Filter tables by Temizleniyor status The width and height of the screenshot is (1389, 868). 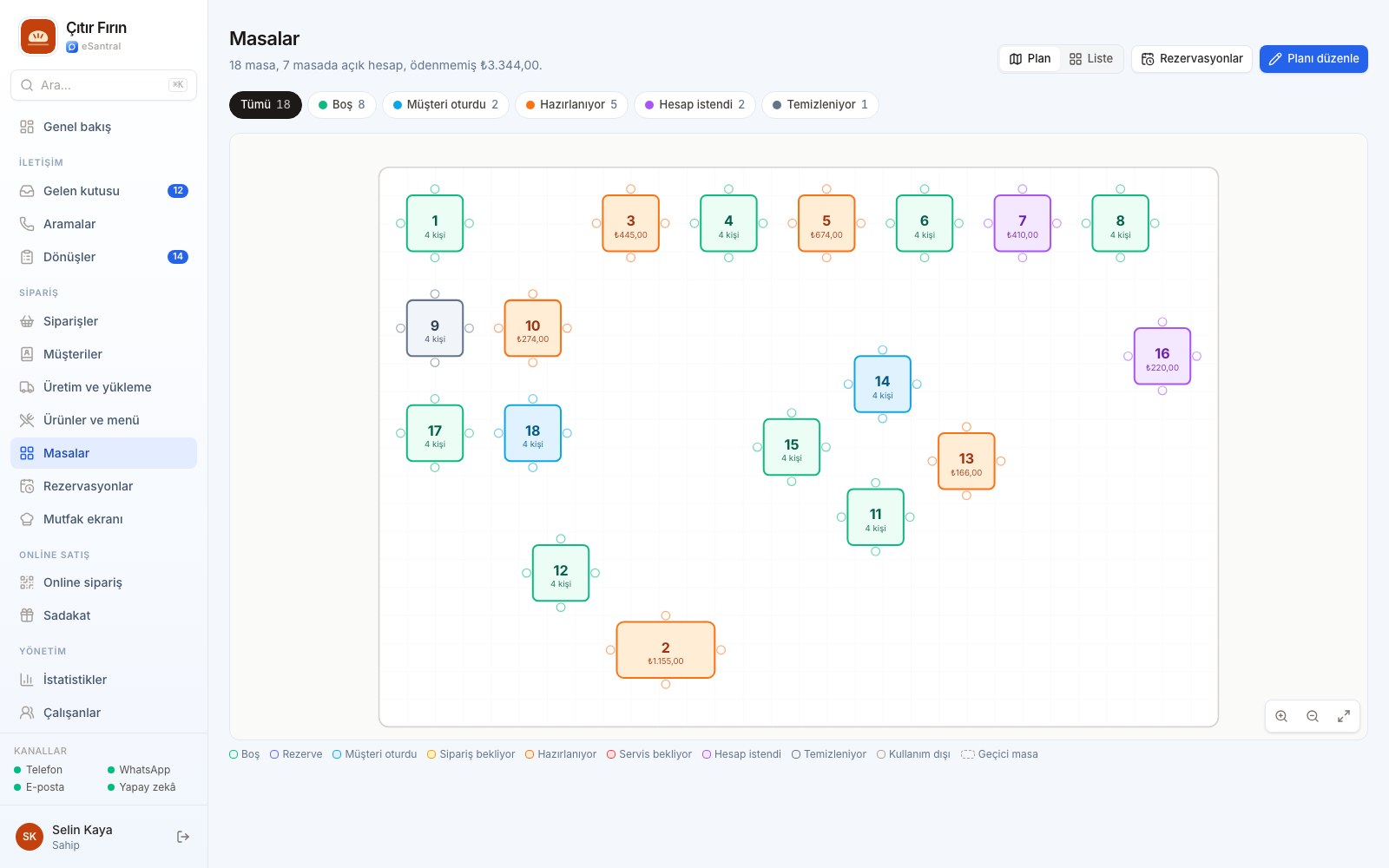tap(820, 105)
